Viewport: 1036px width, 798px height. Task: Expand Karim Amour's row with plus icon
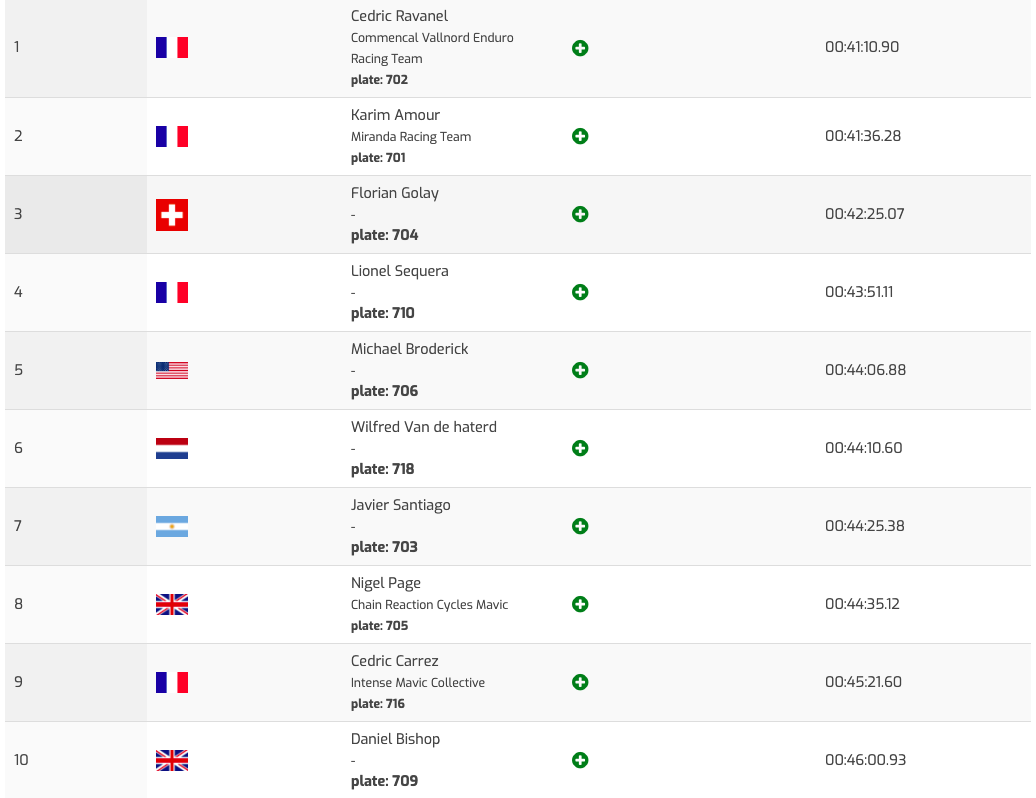coord(580,136)
